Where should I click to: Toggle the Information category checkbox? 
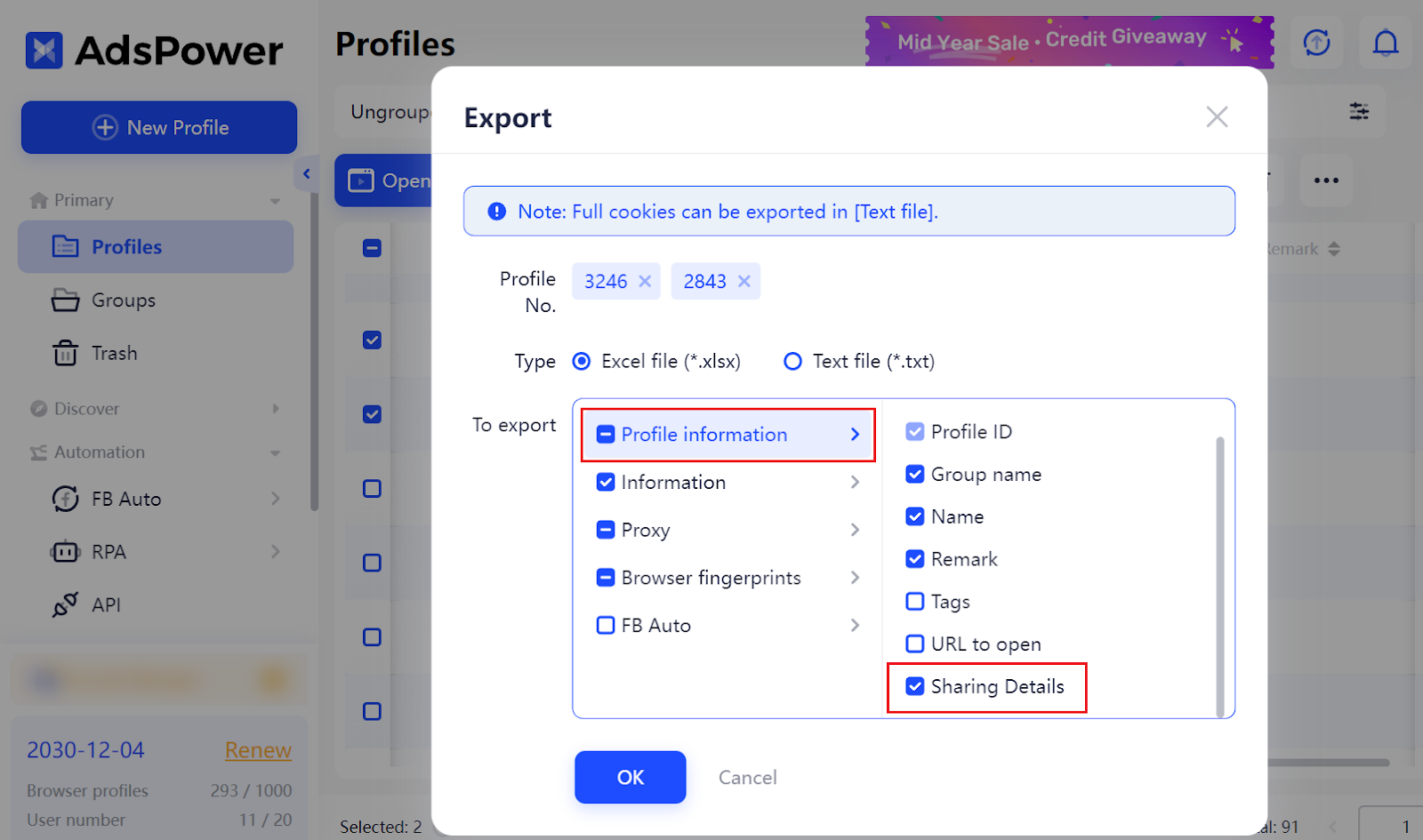pyautogui.click(x=606, y=482)
